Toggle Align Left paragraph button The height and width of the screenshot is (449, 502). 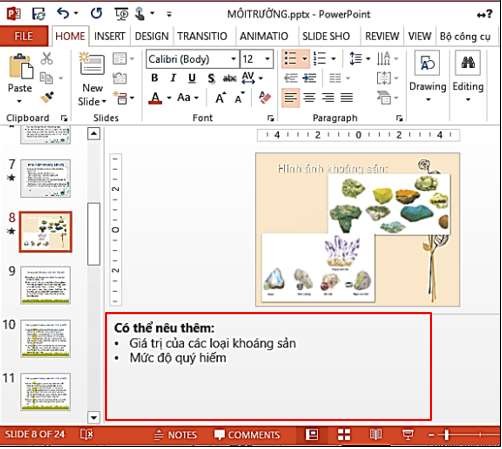point(291,98)
